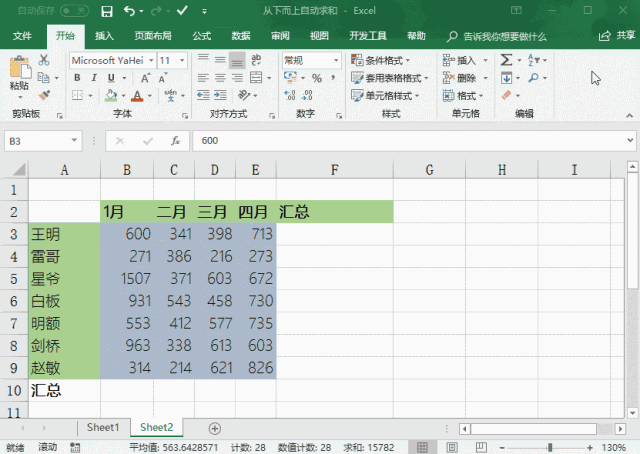Image resolution: width=640 pixels, height=454 pixels.
Task: Click inside the formula bar showing 600
Action: click(400, 141)
